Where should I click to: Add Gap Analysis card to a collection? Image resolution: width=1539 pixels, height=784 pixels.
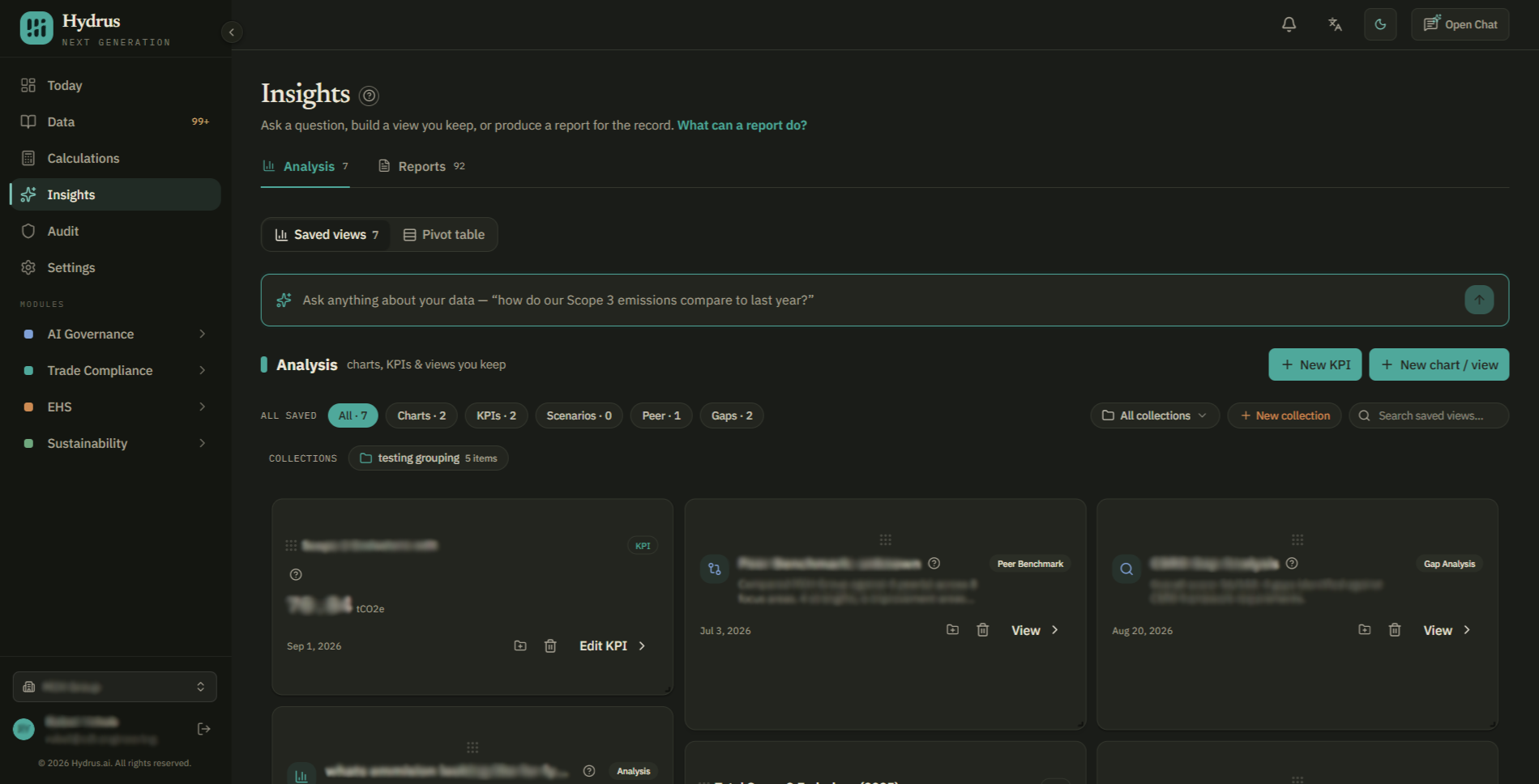pos(1365,629)
